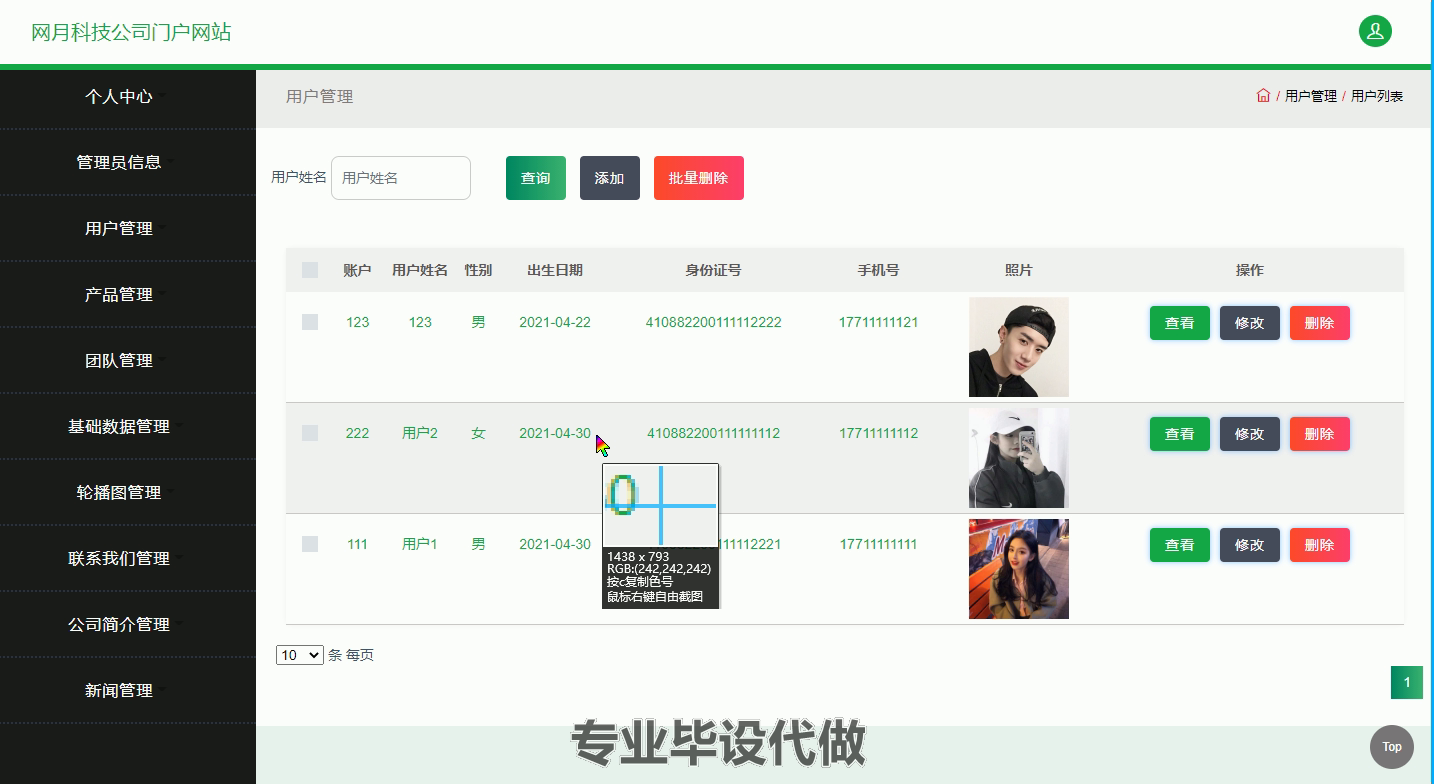The width and height of the screenshot is (1434, 784).
Task: Open the 公司简介管理 sidebar item
Action: tap(128, 624)
